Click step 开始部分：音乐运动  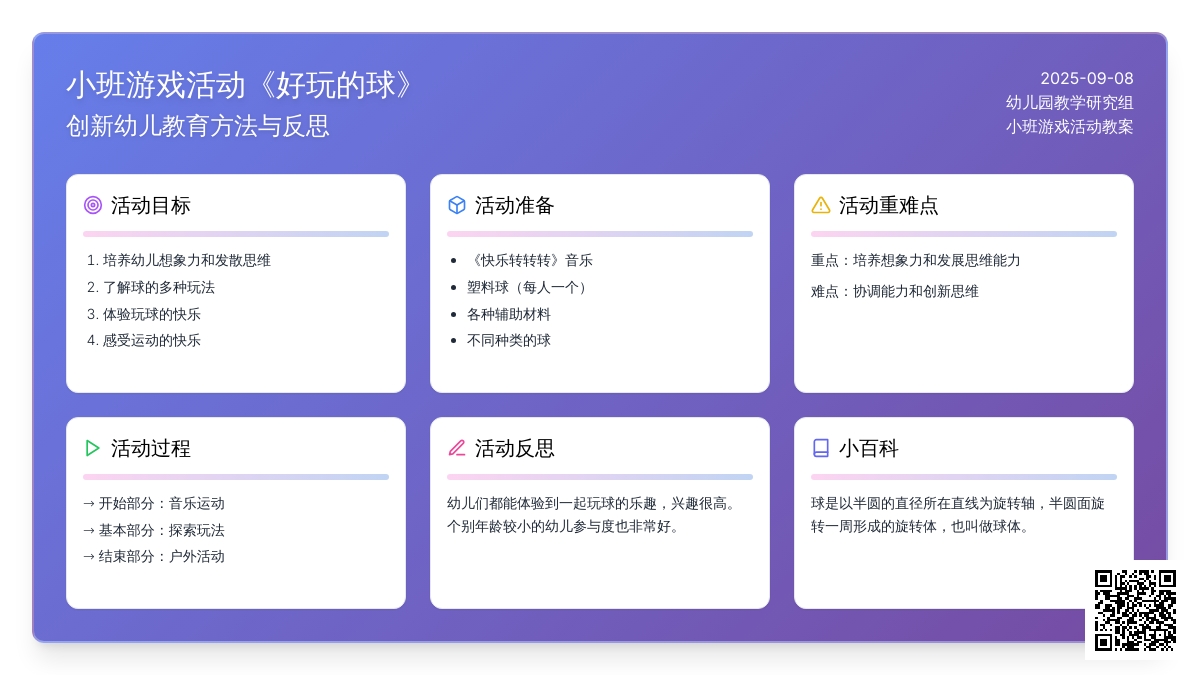click(154, 503)
